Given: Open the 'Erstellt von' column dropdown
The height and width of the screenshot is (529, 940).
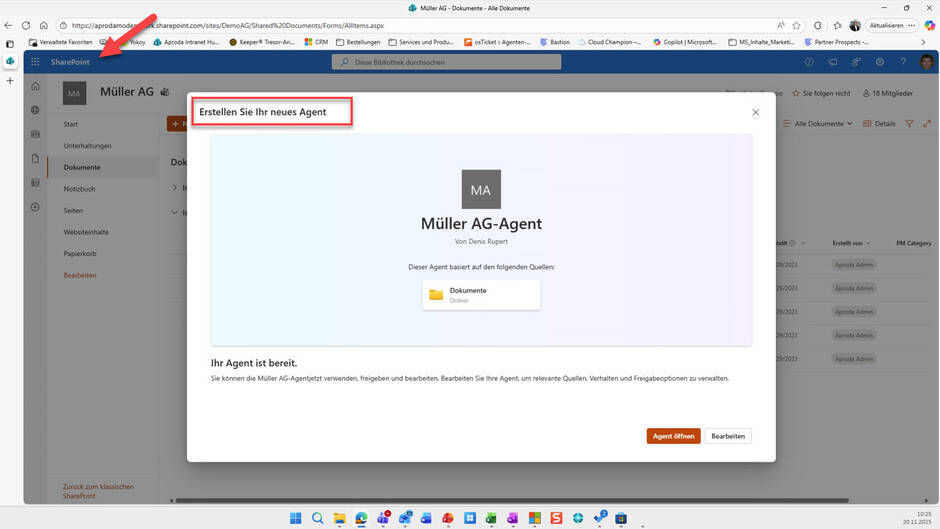Looking at the screenshot, I should coord(851,243).
